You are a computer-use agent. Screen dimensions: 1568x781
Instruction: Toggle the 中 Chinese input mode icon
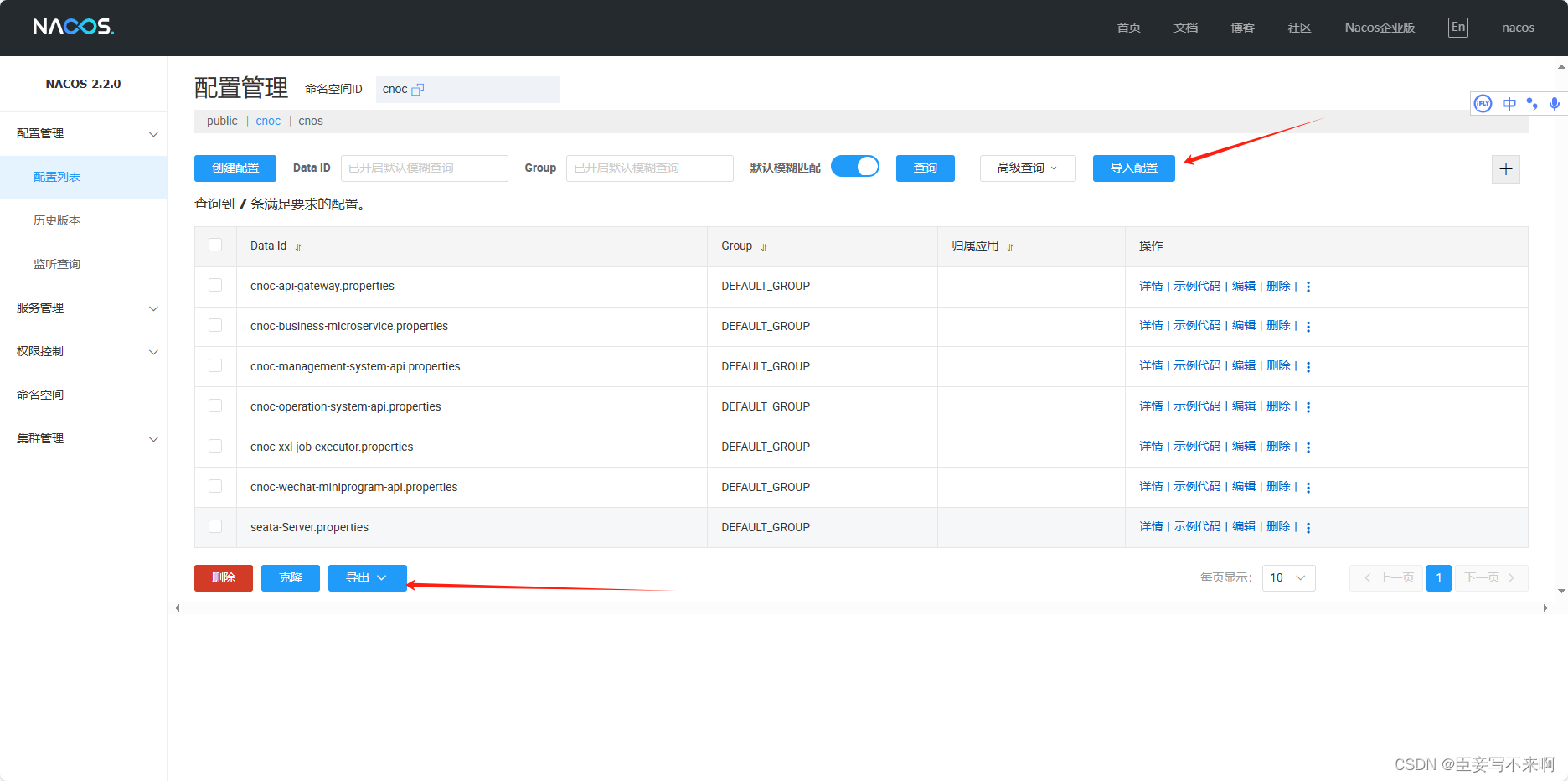[x=1509, y=104]
